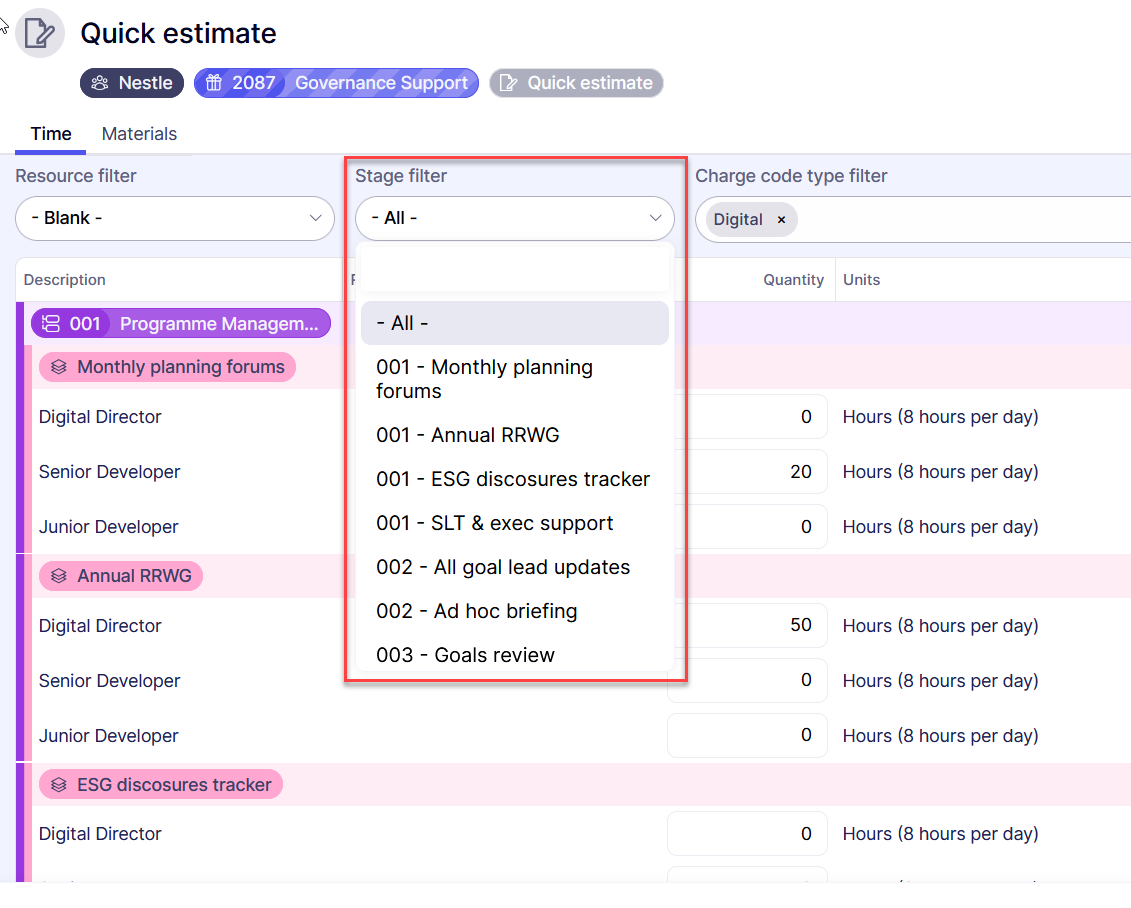
Task: Click the Quick estimate breadcrumb badge
Action: tap(576, 83)
